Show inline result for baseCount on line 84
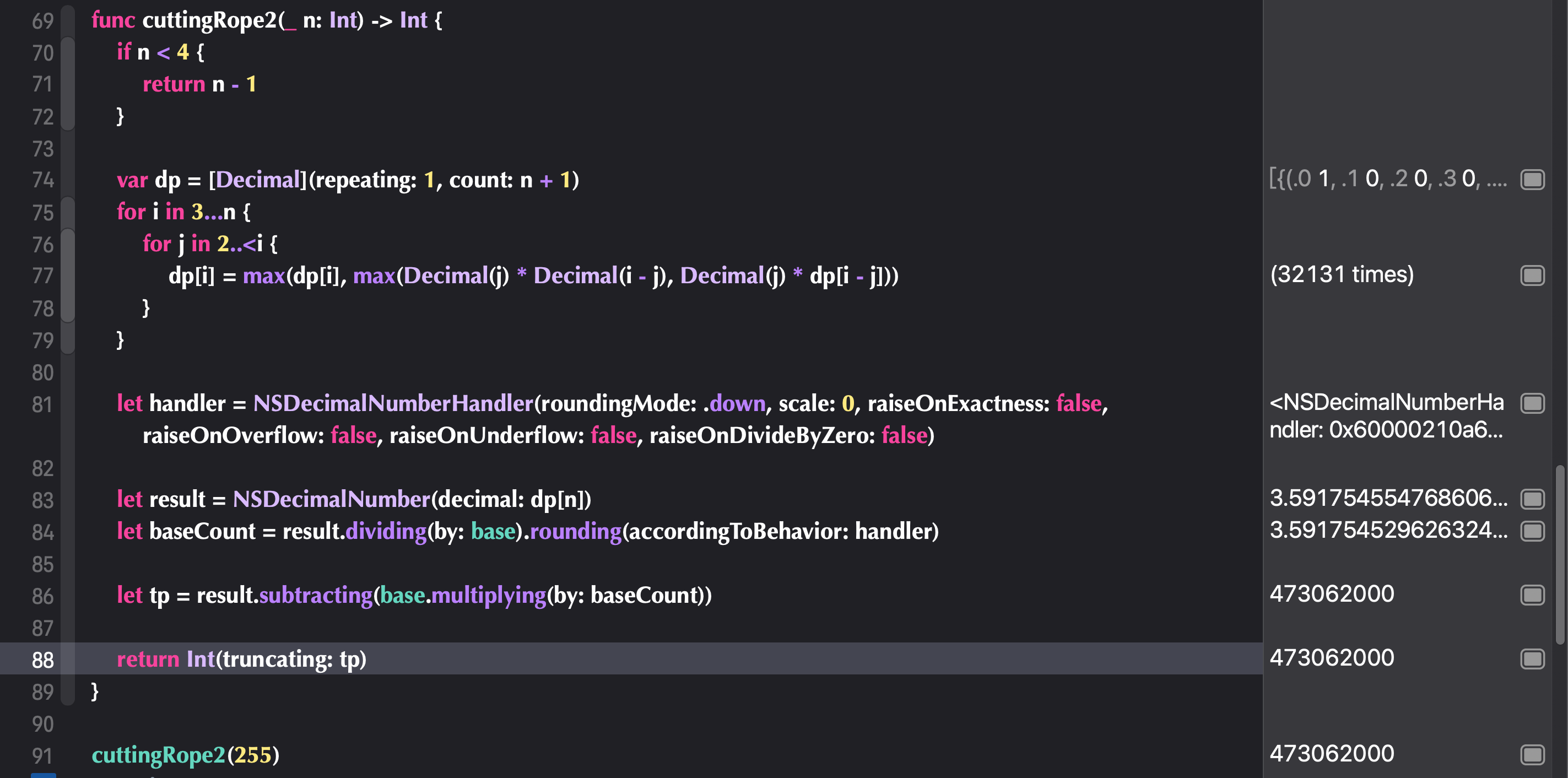Viewport: 1568px width, 778px height. (1532, 531)
